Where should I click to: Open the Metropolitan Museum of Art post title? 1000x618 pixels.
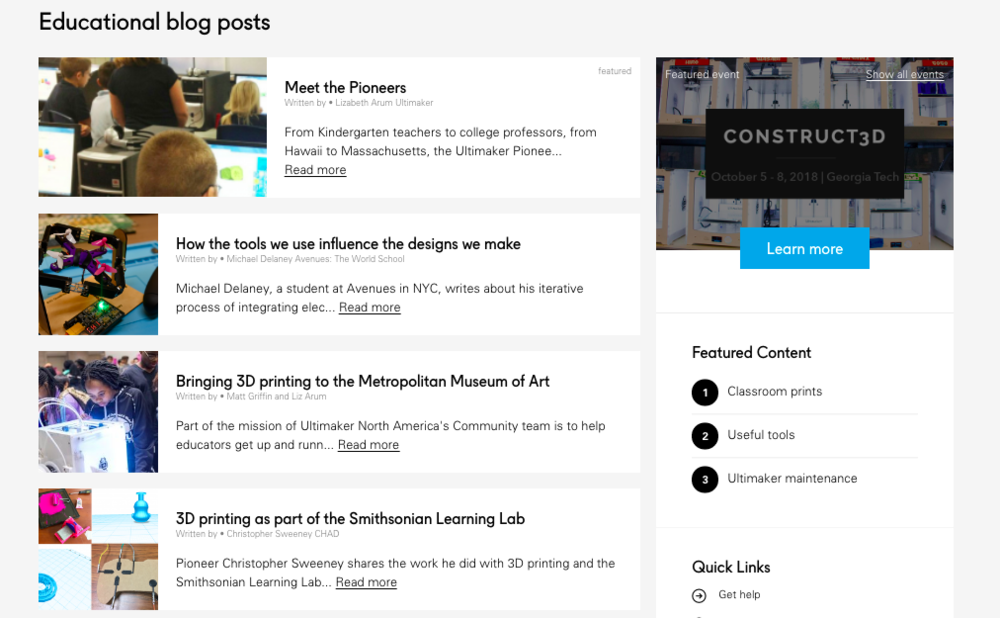tap(362, 381)
